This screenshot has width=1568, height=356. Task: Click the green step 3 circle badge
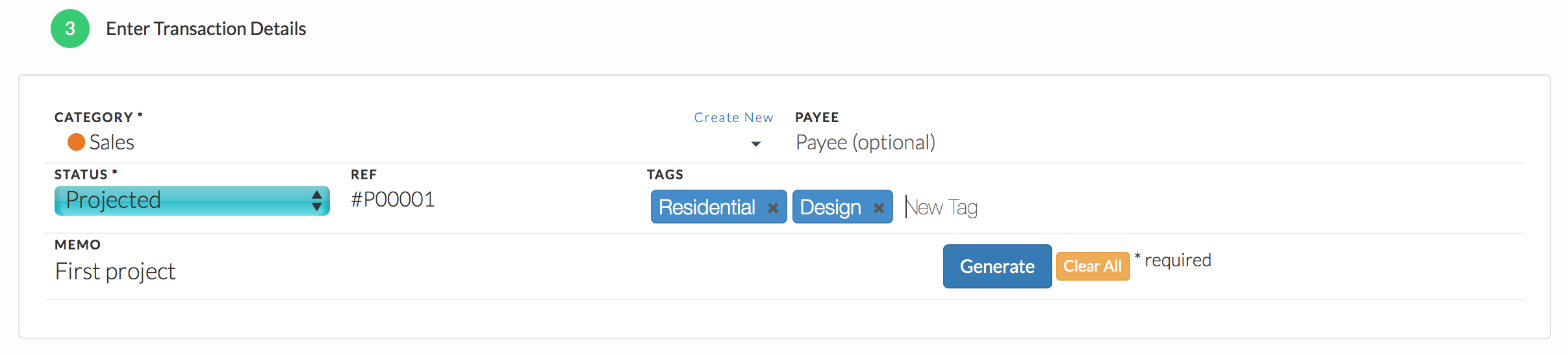70,29
